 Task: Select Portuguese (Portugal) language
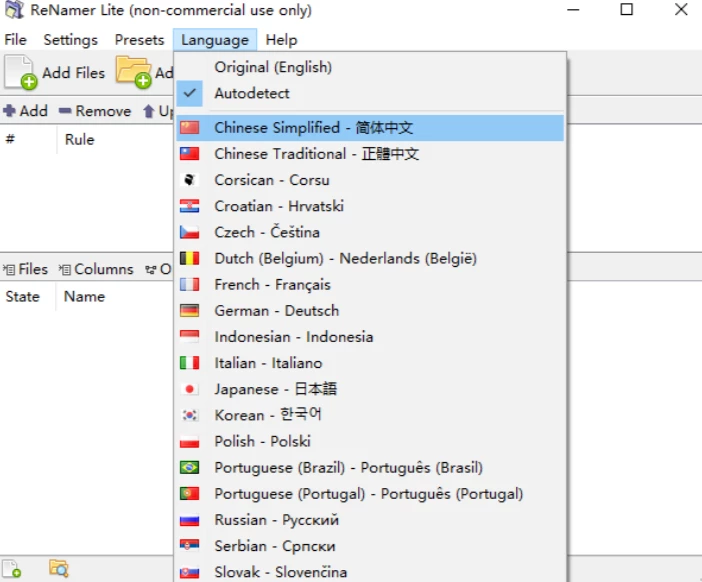370,494
